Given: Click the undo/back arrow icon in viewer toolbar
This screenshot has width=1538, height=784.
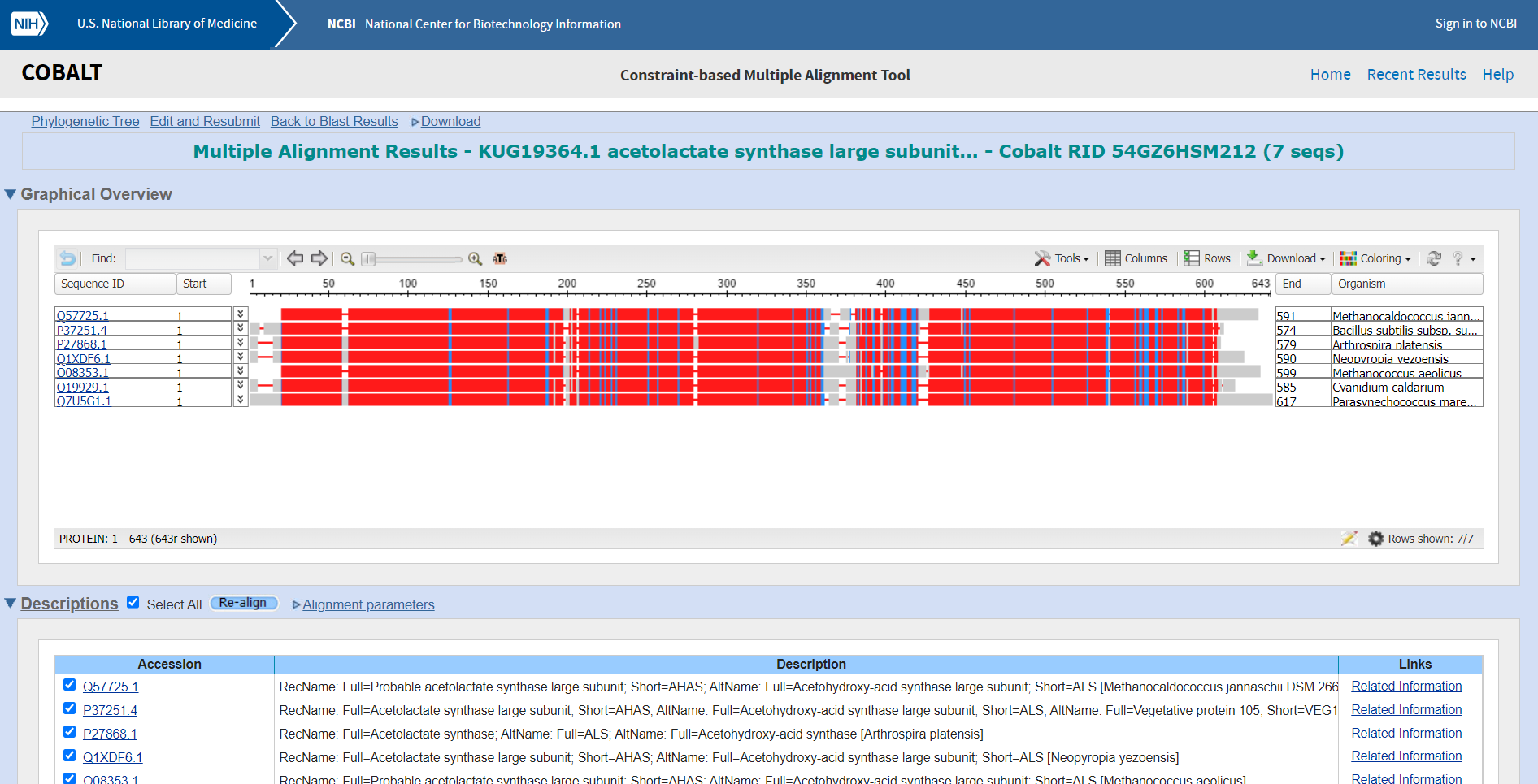Looking at the screenshot, I should click(67, 258).
